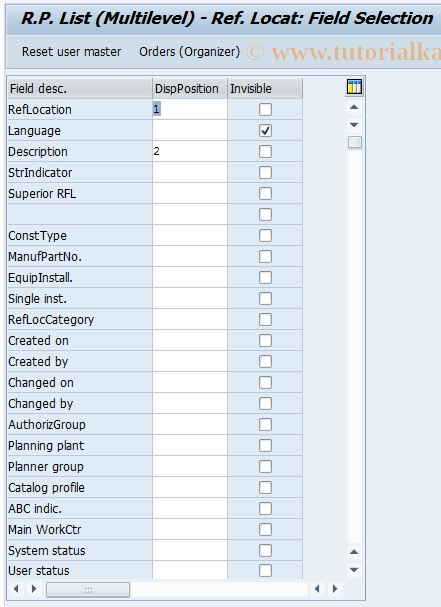Image resolution: width=441 pixels, height=607 pixels.
Task: Enable Invisible for System status
Action: tap(265, 550)
